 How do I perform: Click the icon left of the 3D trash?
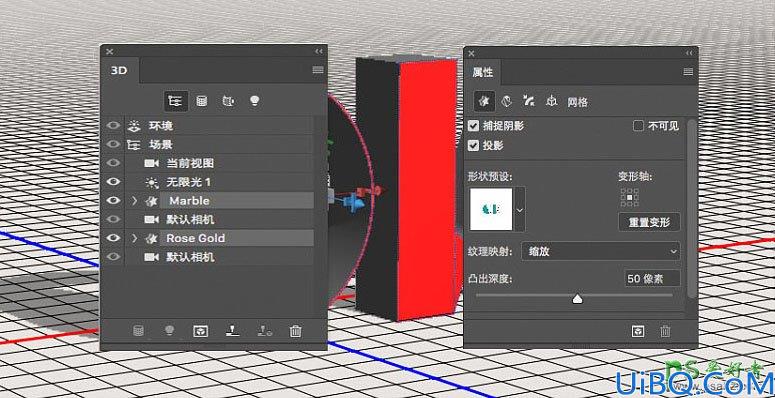pos(264,331)
